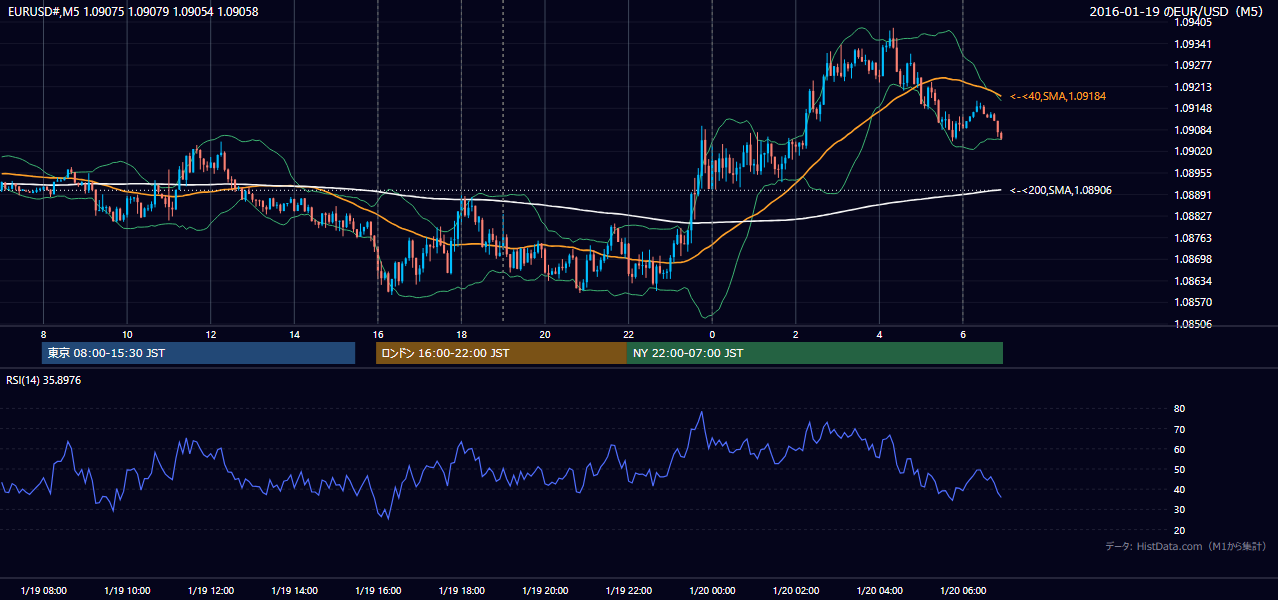
Task: Click price axis value 1.09148
Action: tap(1195, 108)
